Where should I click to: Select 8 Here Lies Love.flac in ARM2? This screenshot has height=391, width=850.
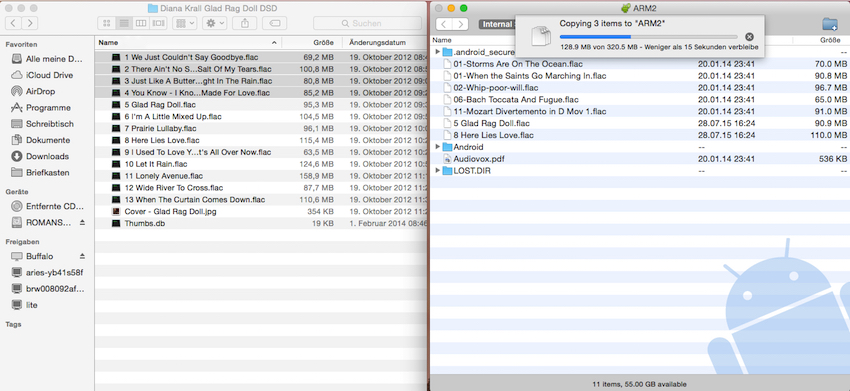click(x=640, y=135)
